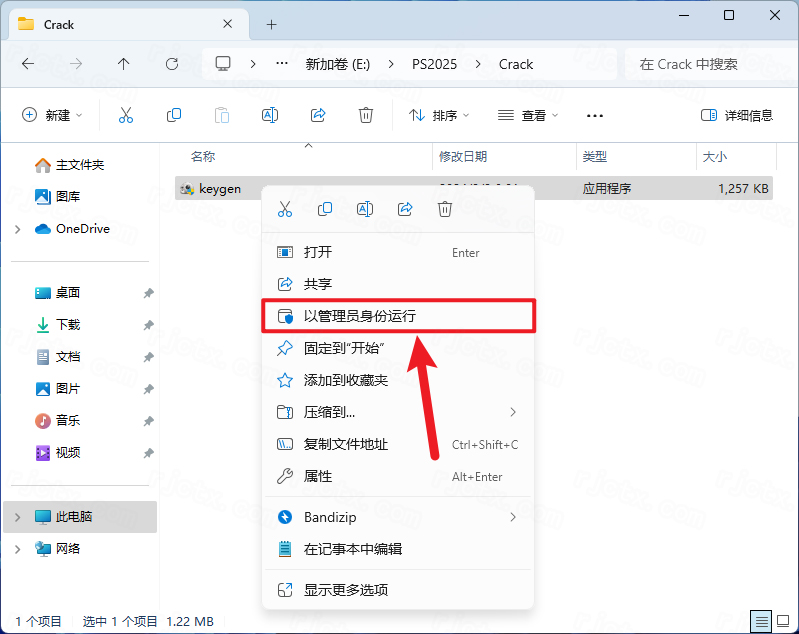799x634 pixels.
Task: Click PS2025 in the breadcrumb path
Action: pos(434,64)
